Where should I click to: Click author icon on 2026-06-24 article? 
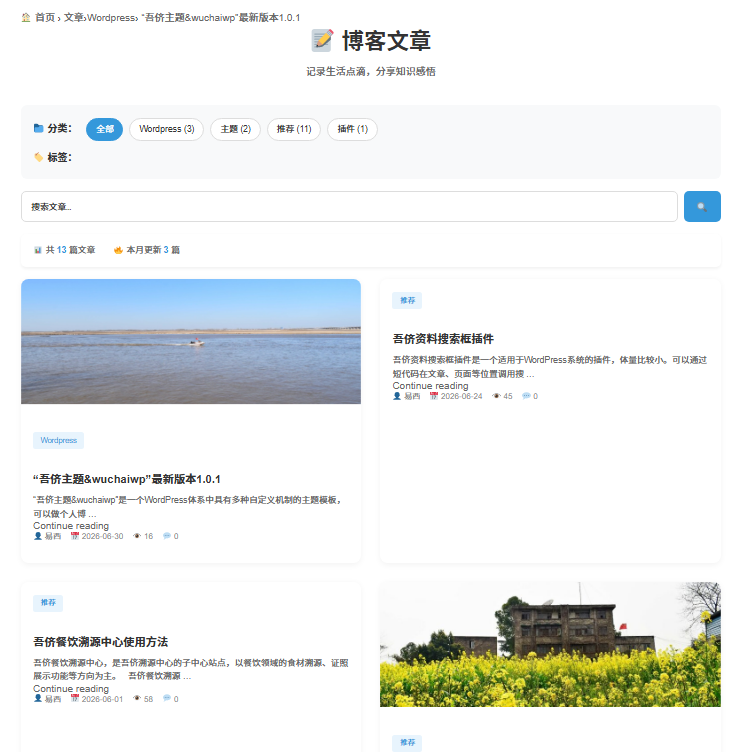click(397, 396)
